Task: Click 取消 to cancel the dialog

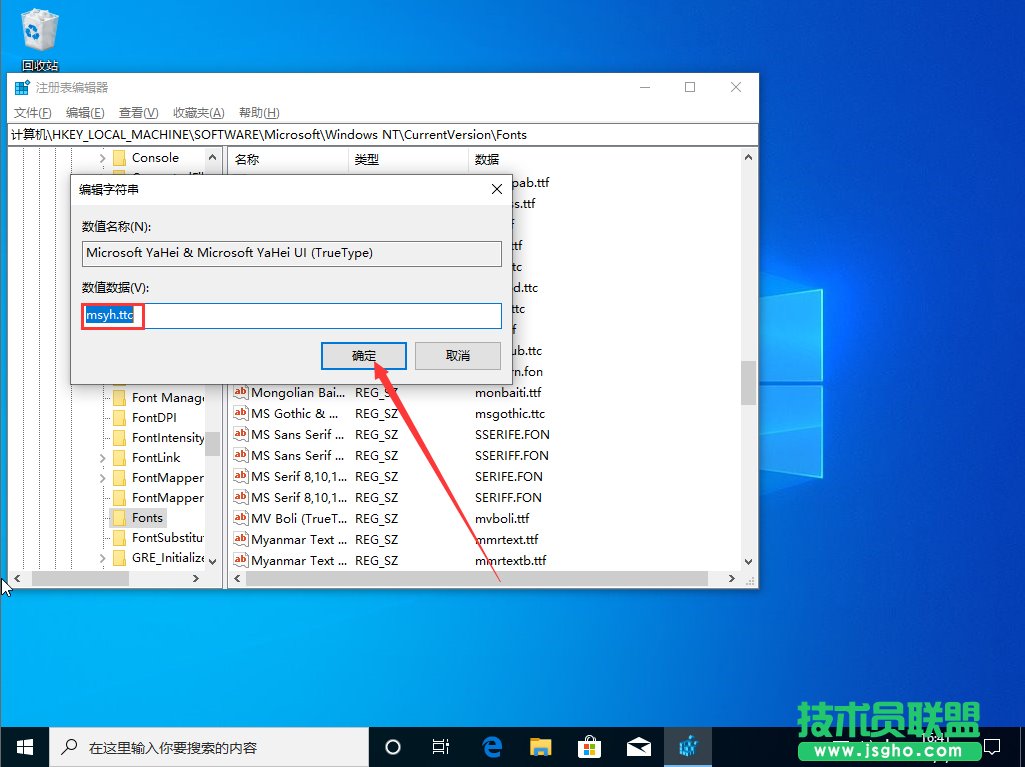Action: (457, 355)
